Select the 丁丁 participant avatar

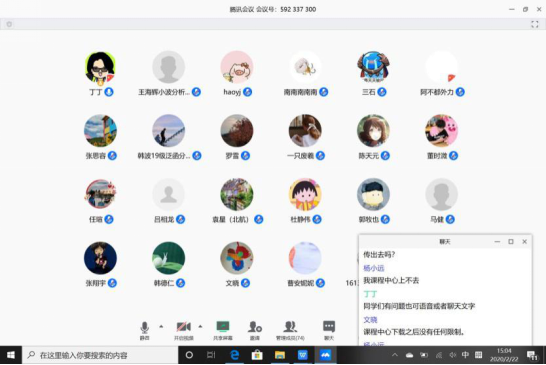(100, 67)
